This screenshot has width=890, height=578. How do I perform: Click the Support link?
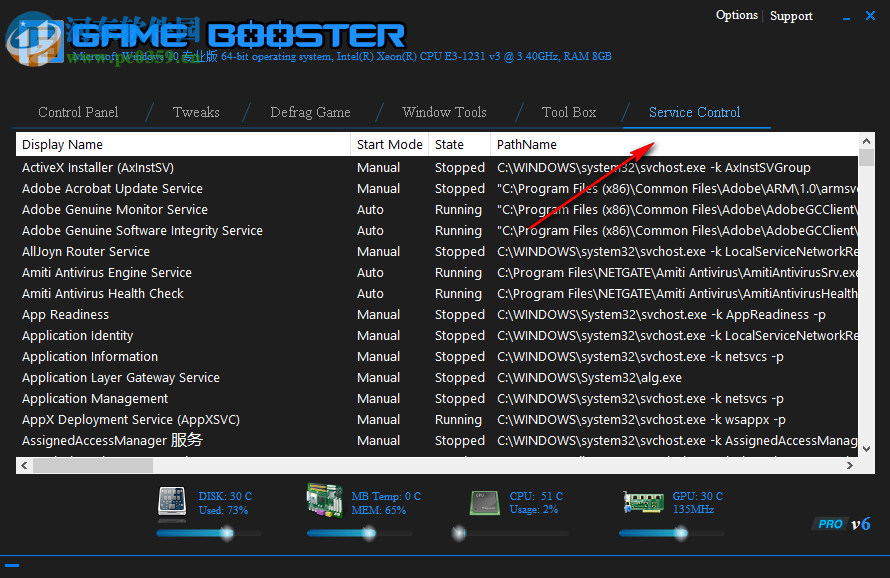791,15
